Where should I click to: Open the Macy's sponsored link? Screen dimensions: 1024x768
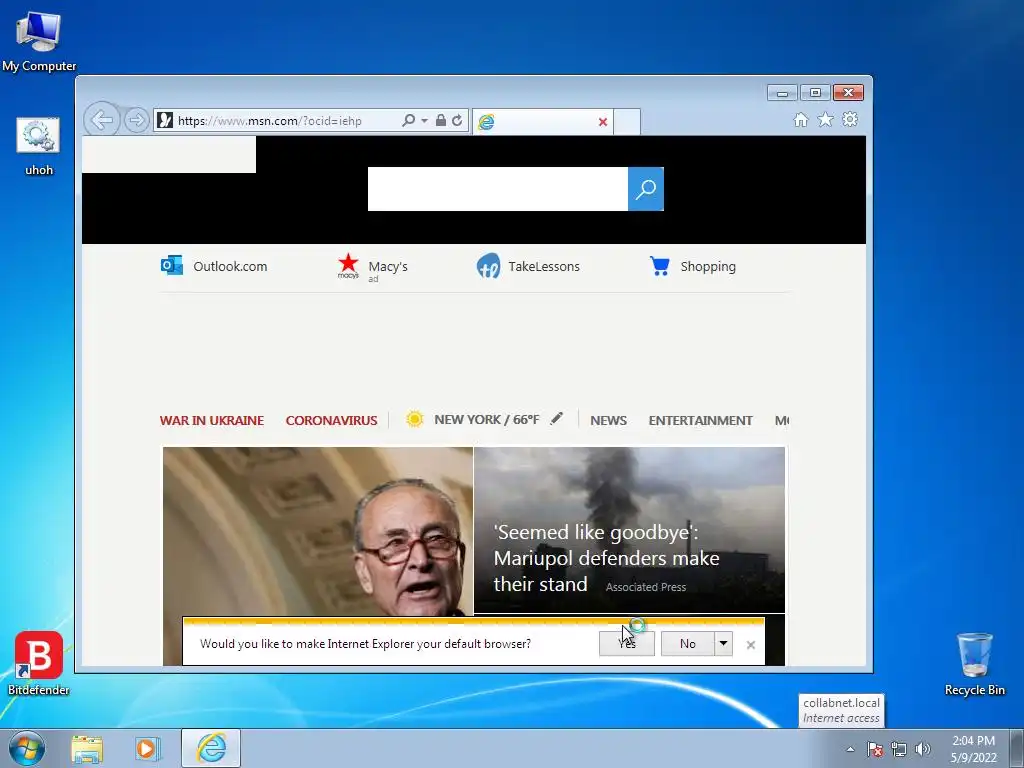(388, 266)
